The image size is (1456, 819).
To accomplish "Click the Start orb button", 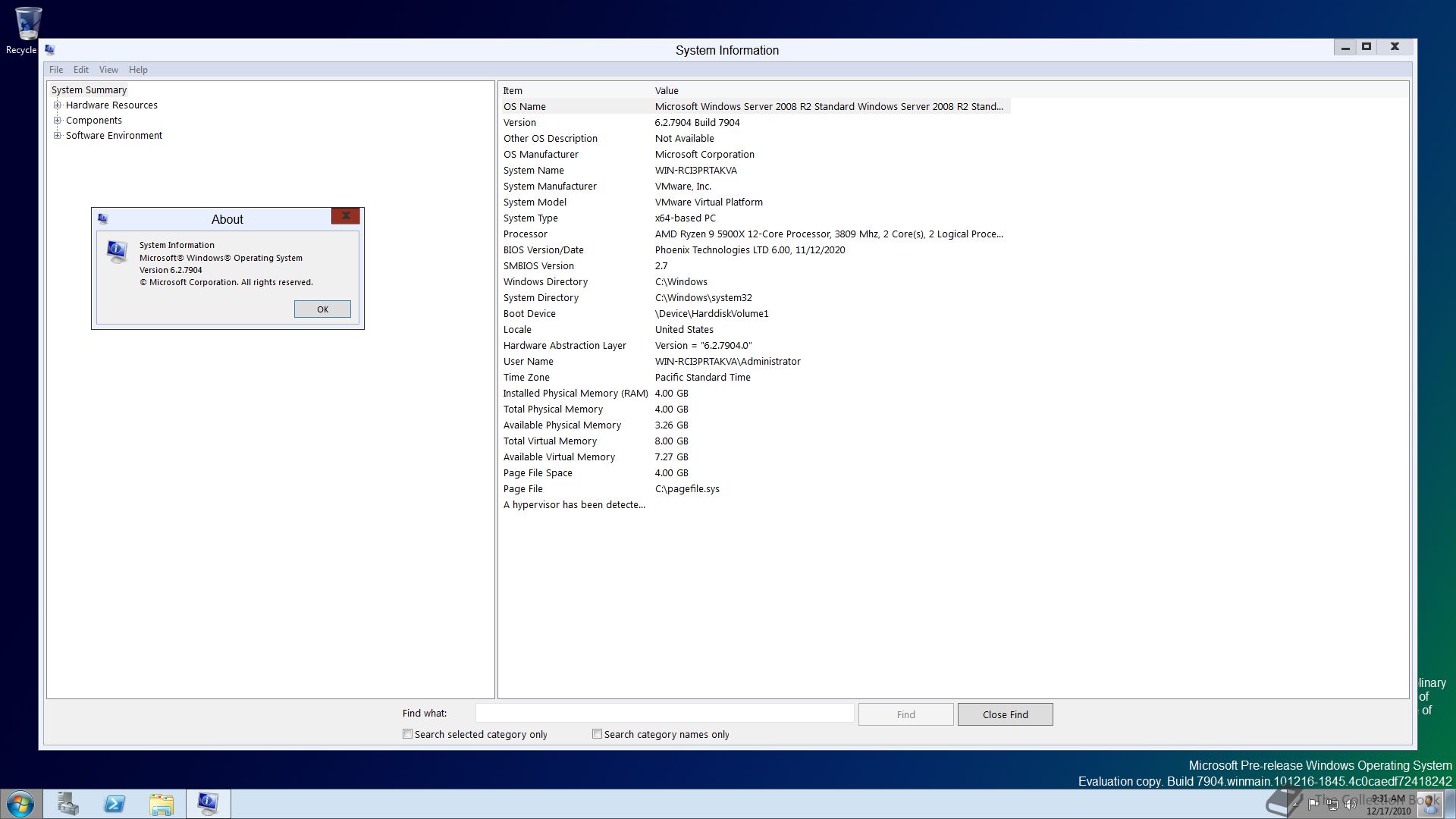I will [20, 804].
